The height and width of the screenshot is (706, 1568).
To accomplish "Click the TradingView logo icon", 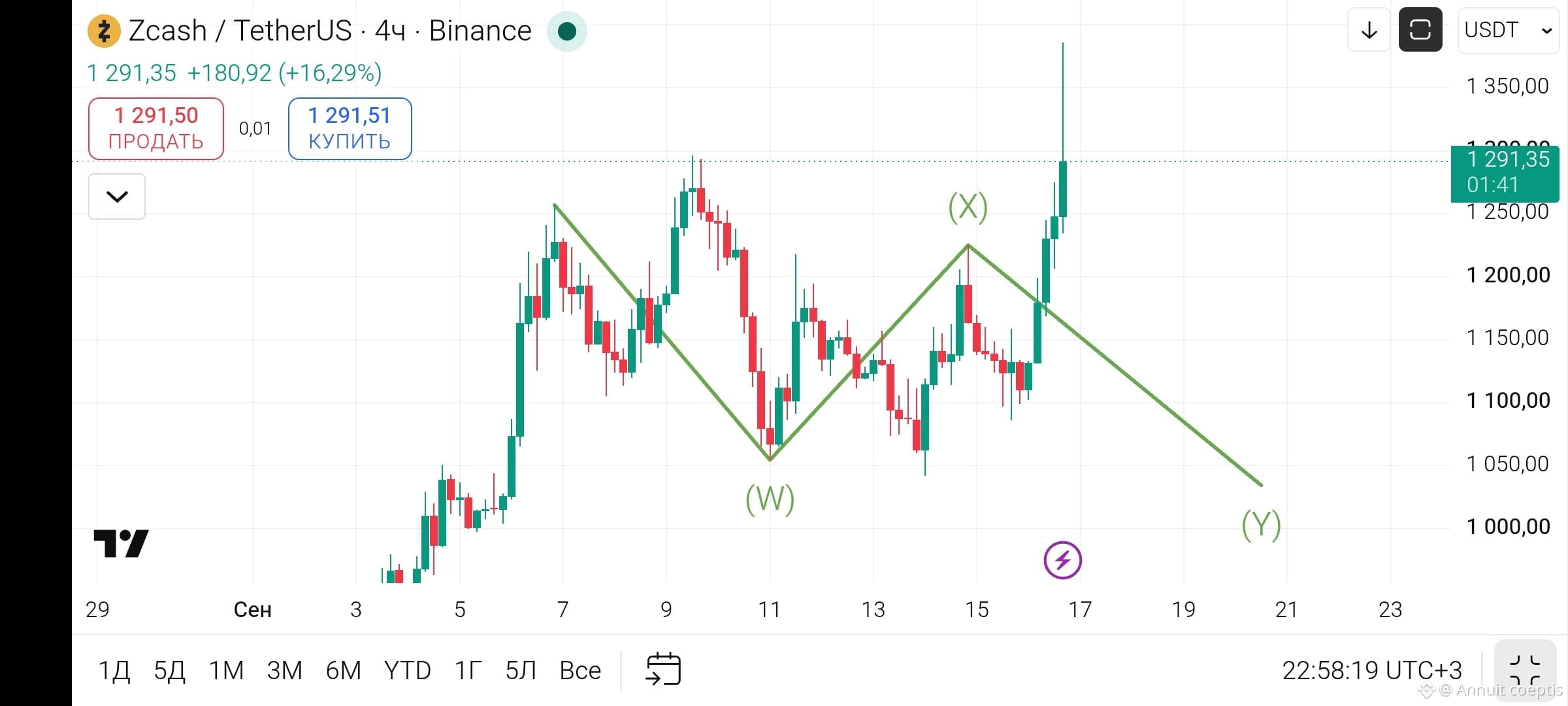I will (x=121, y=543).
